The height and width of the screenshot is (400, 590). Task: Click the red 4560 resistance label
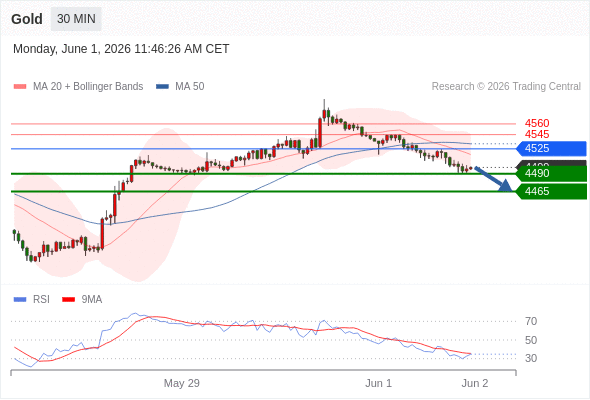point(537,123)
